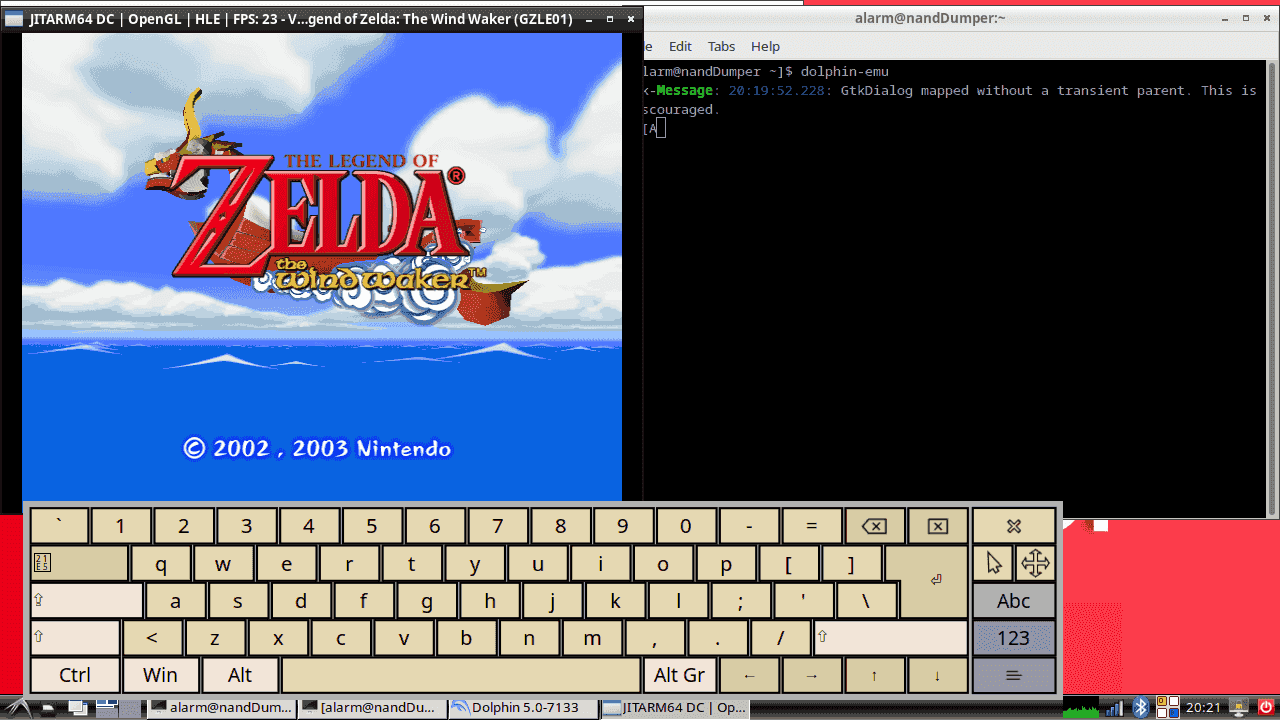Open the network signal icon in the tray
The height and width of the screenshot is (720, 1280).
point(1114,708)
